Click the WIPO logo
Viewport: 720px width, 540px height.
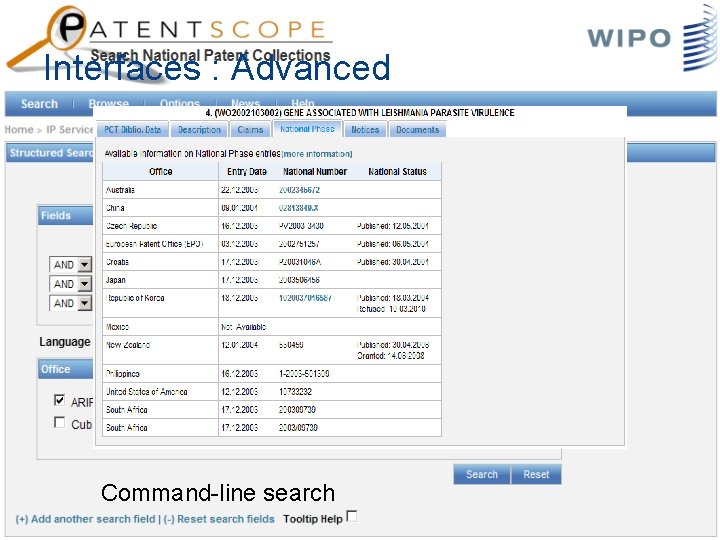[651, 38]
